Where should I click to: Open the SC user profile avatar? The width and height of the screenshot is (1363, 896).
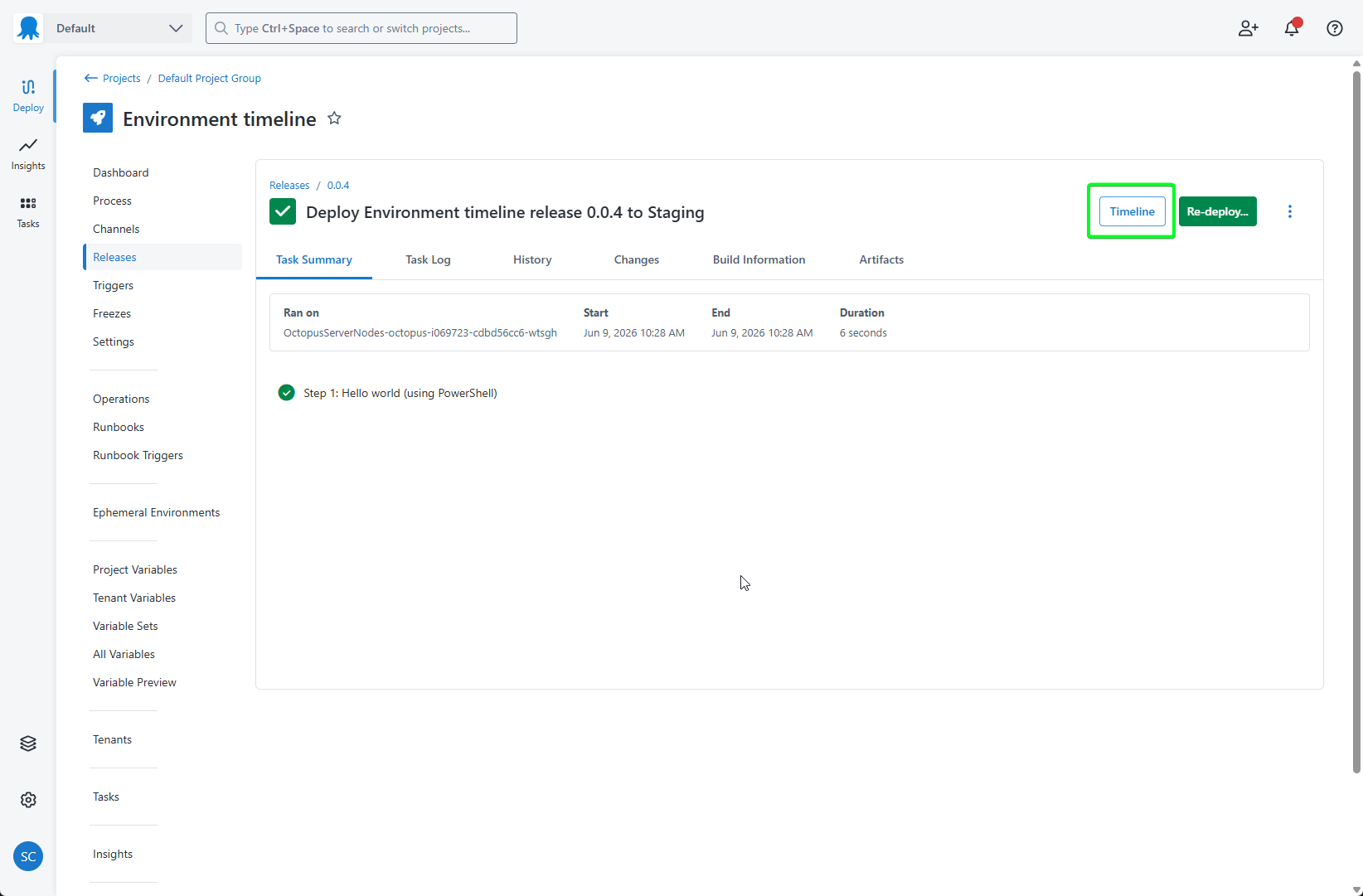click(28, 856)
